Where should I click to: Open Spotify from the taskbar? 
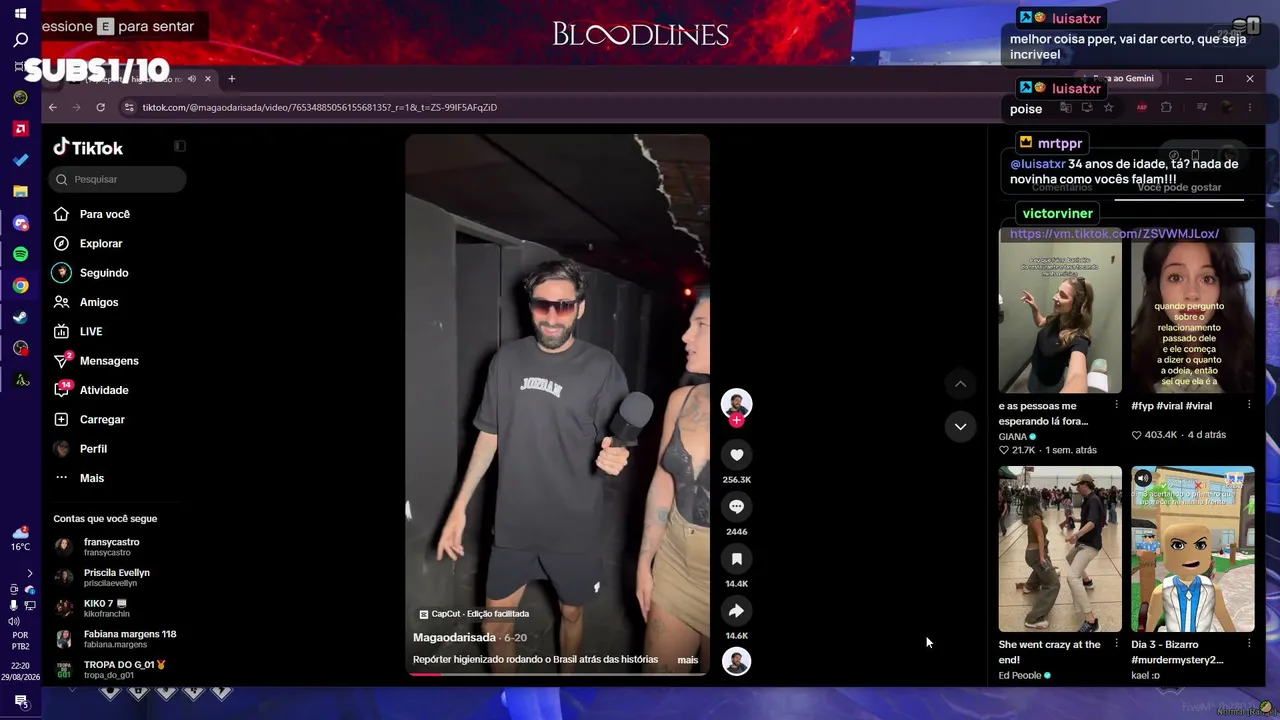point(21,254)
